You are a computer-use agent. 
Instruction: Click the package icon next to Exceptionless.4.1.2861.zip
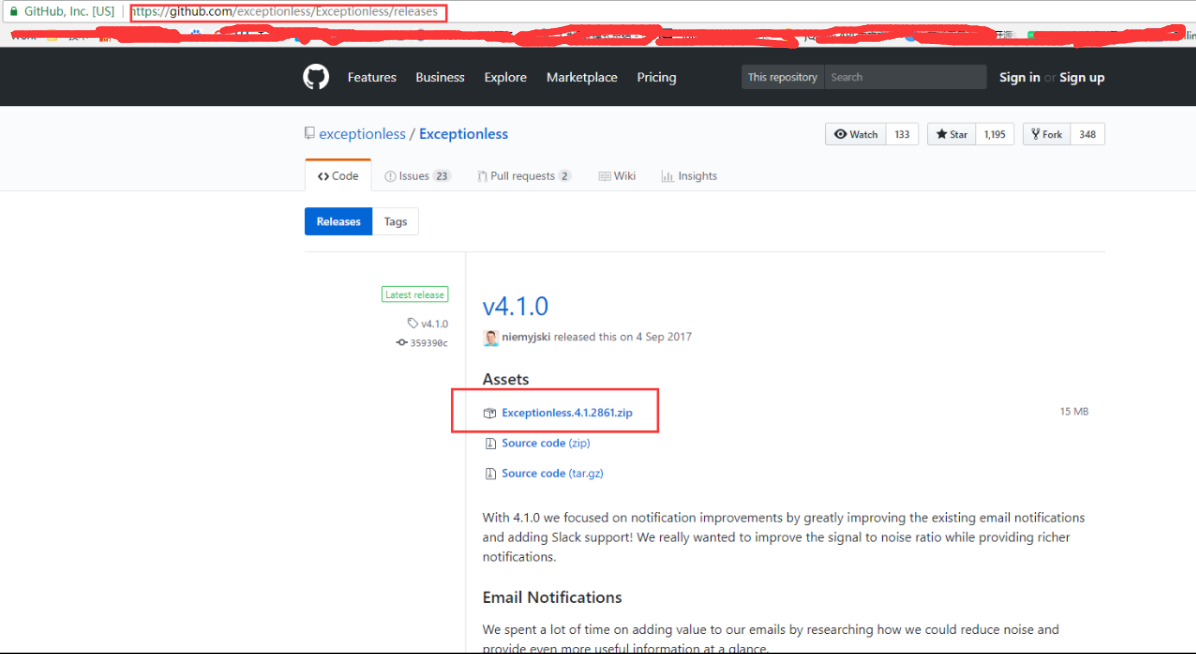[490, 413]
